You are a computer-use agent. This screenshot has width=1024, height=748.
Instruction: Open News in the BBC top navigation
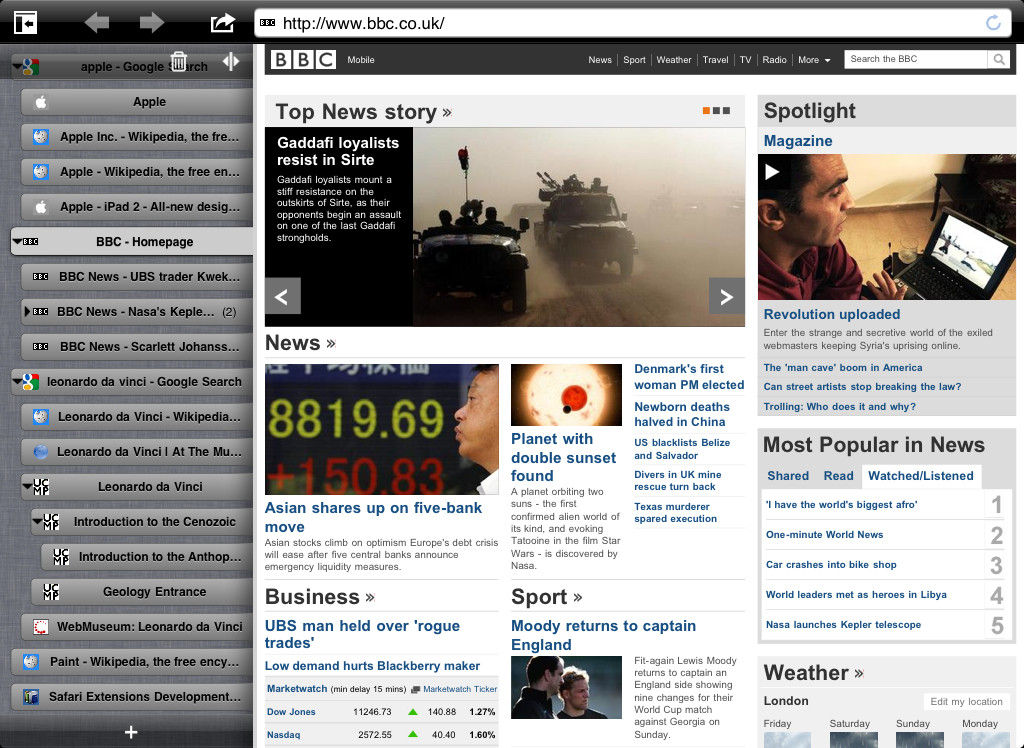click(x=600, y=60)
